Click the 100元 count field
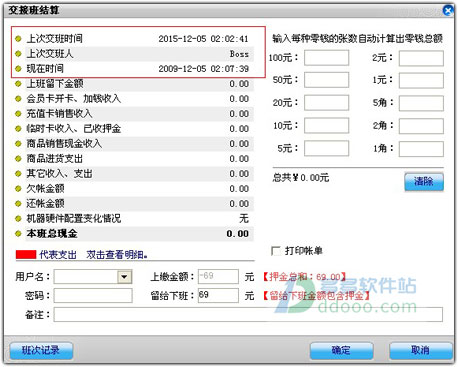The height and width of the screenshot is (367, 458). [327, 58]
